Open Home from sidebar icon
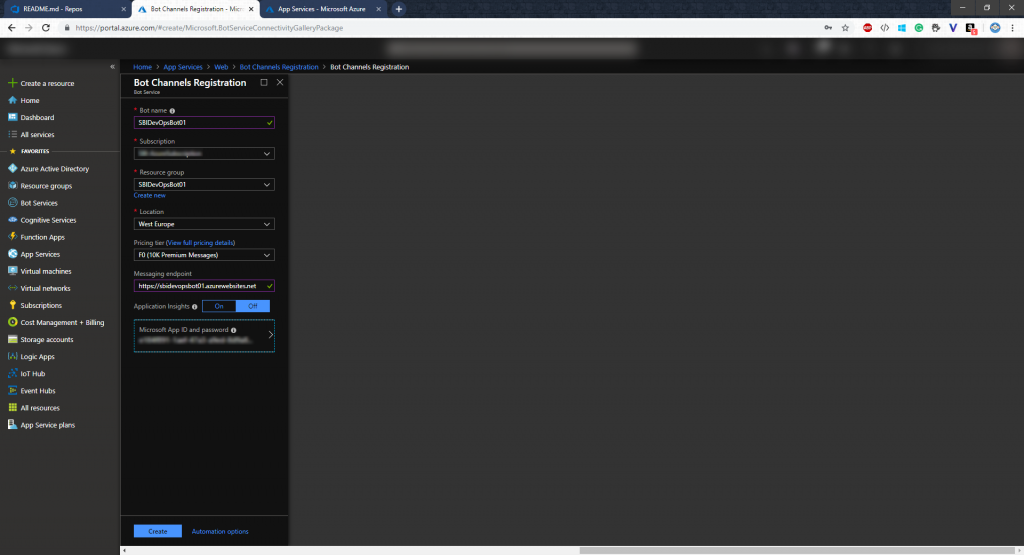1024x555 pixels. [12, 100]
